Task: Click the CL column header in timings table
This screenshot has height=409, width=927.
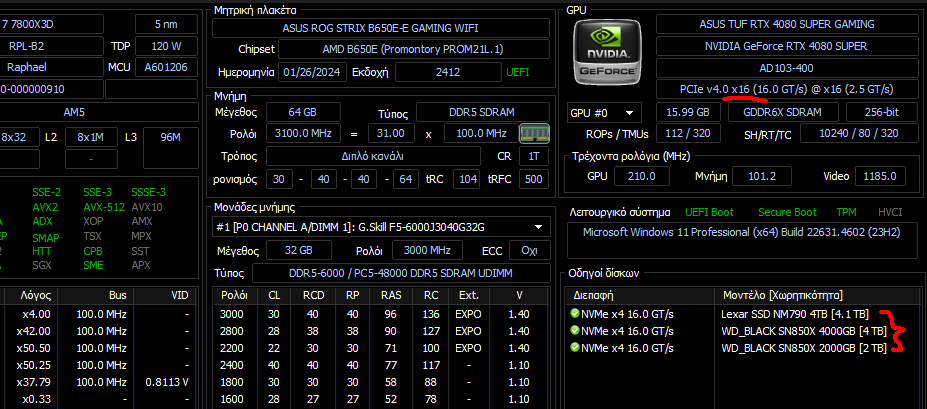Action: pos(274,295)
